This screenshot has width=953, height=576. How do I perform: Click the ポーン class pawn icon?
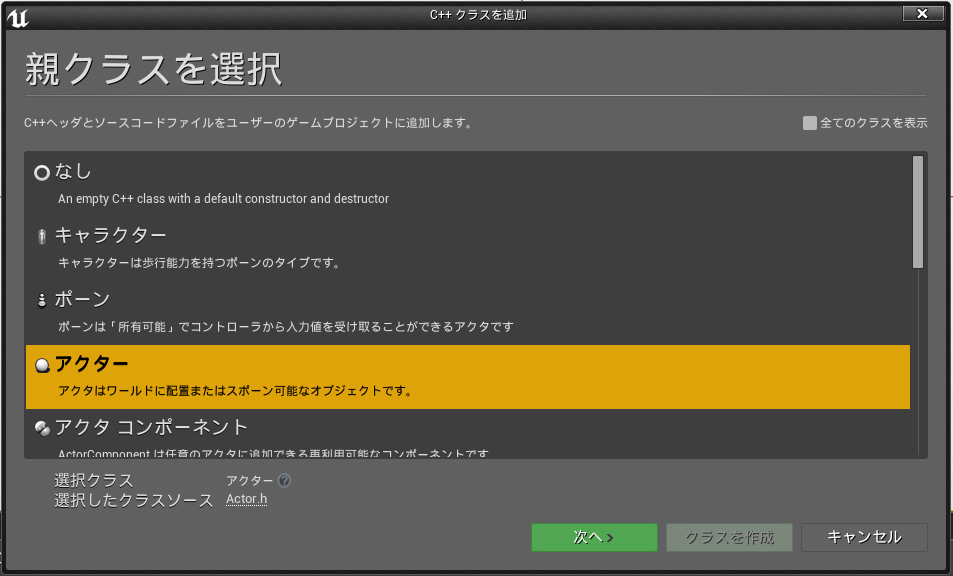42,300
